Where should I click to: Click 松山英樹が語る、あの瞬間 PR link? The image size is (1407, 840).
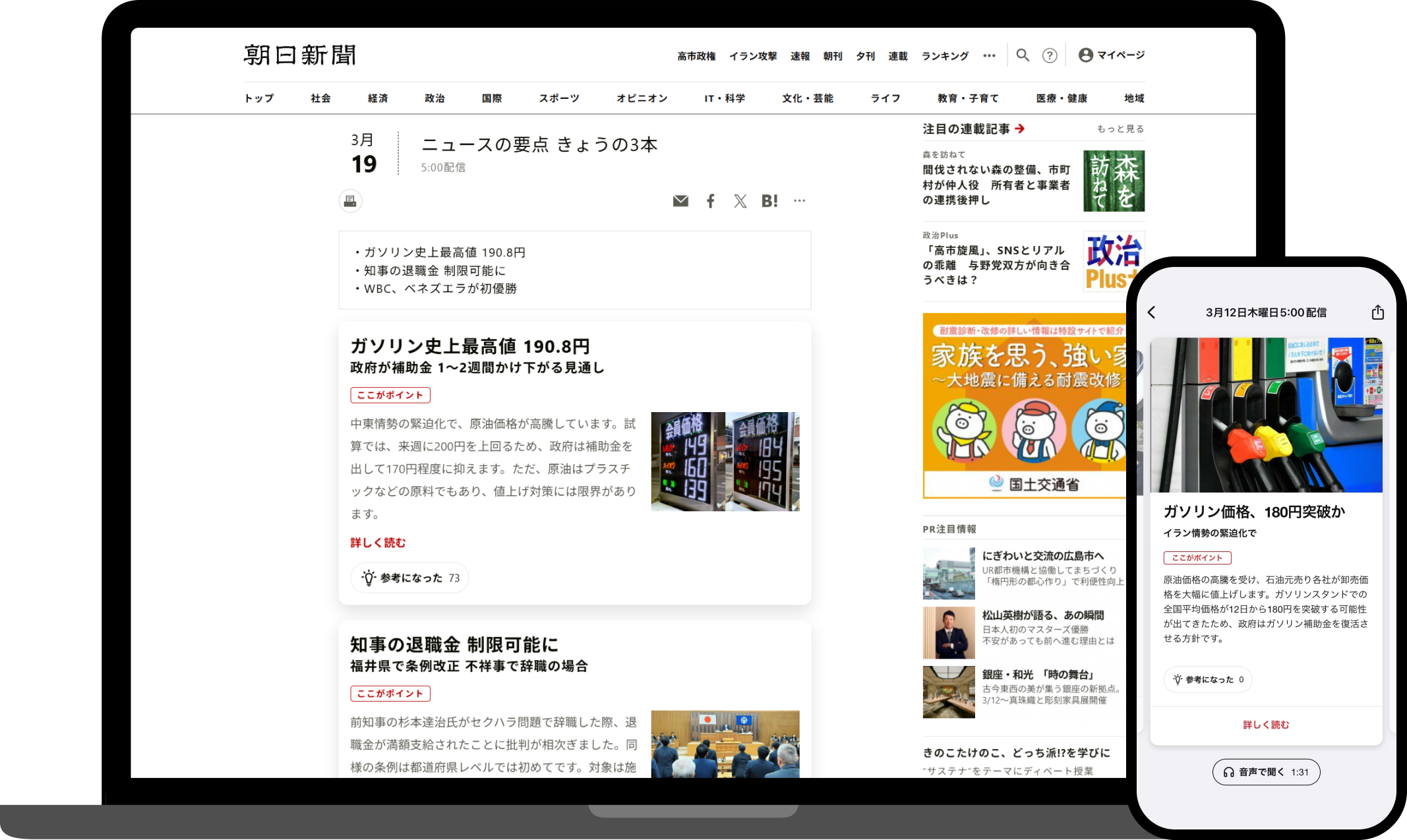tap(1043, 615)
